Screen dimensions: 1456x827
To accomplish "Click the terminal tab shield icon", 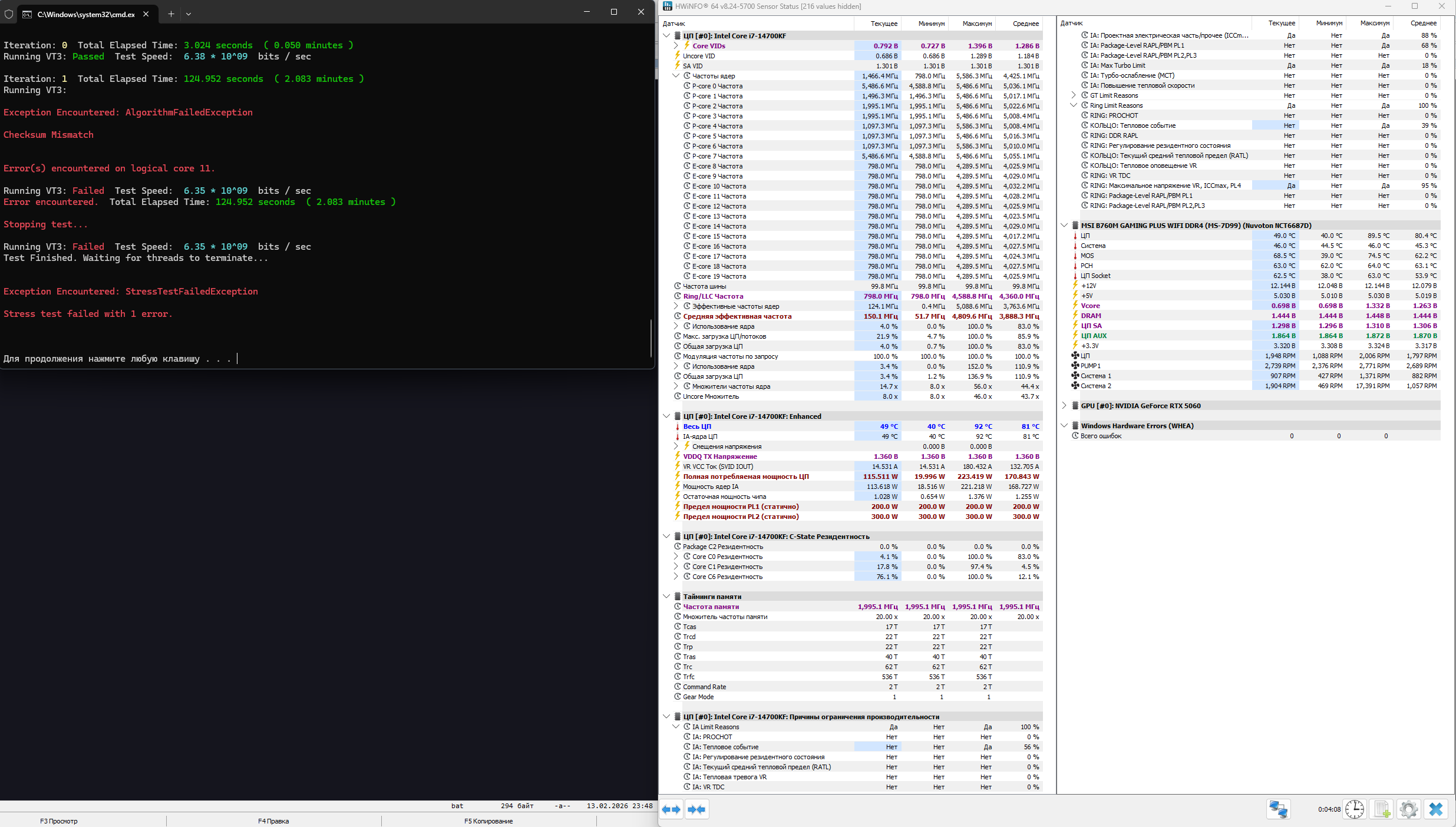I will click(9, 14).
